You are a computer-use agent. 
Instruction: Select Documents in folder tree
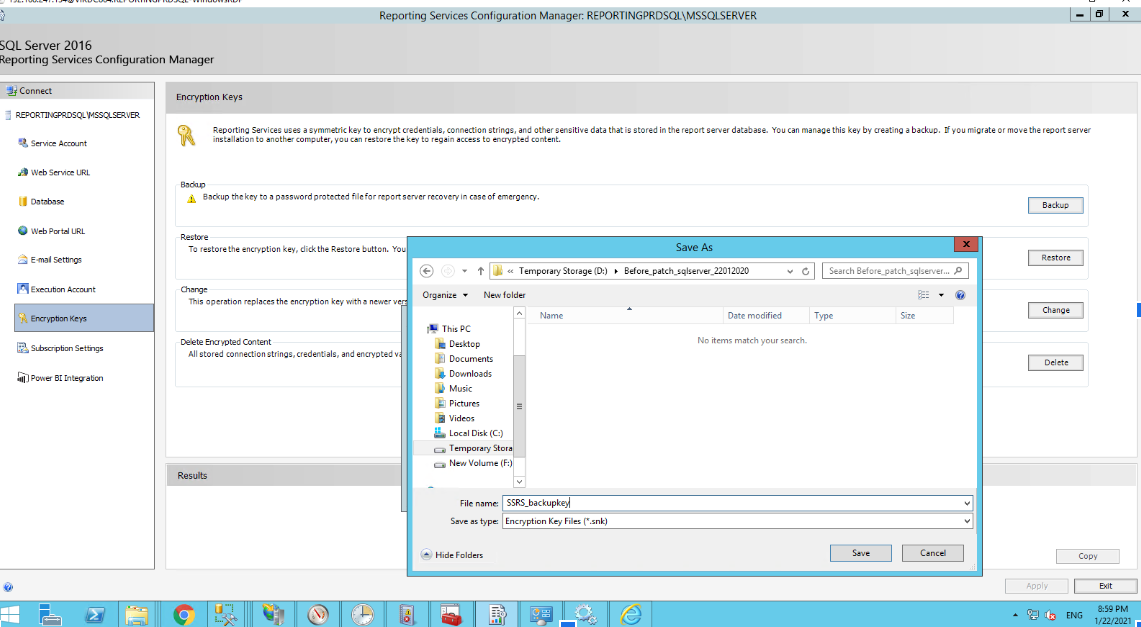(464, 359)
